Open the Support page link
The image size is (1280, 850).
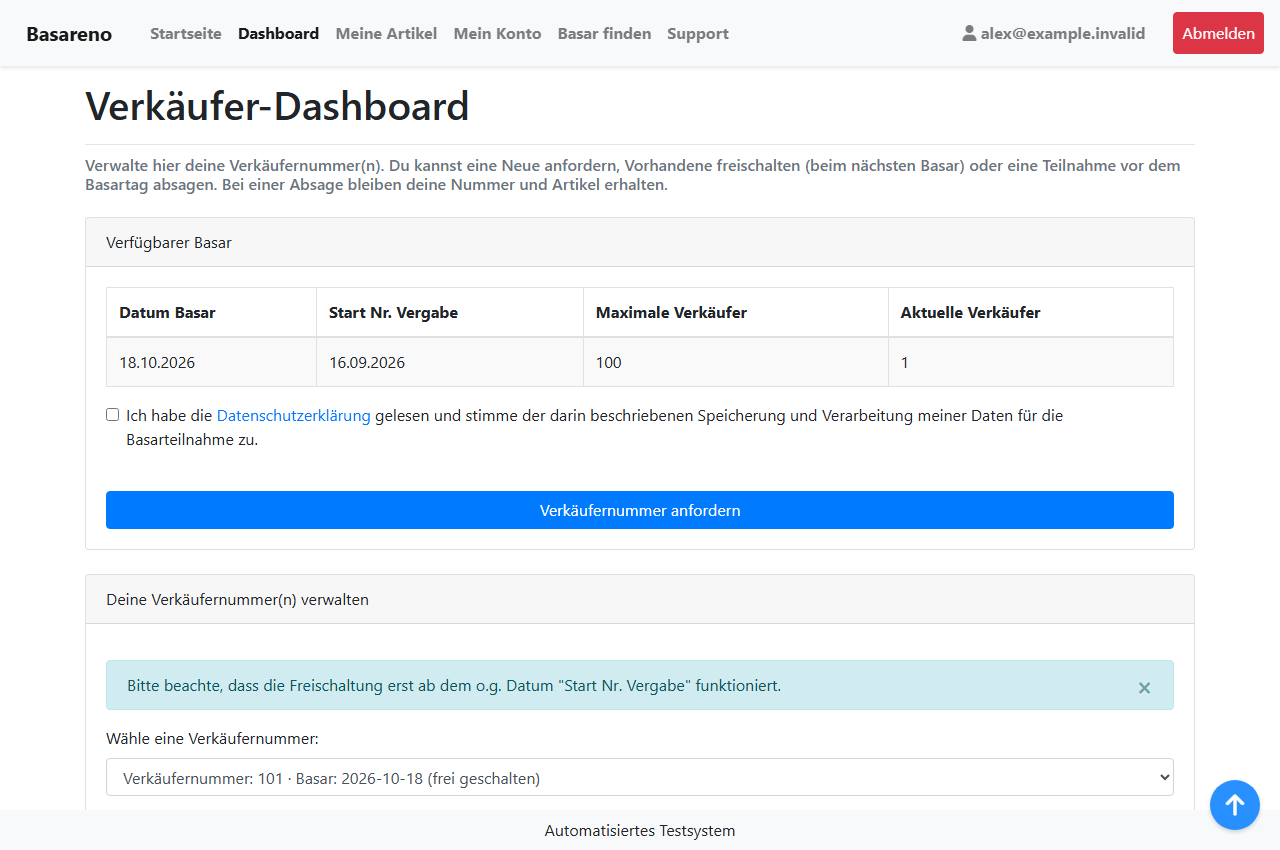tap(698, 33)
